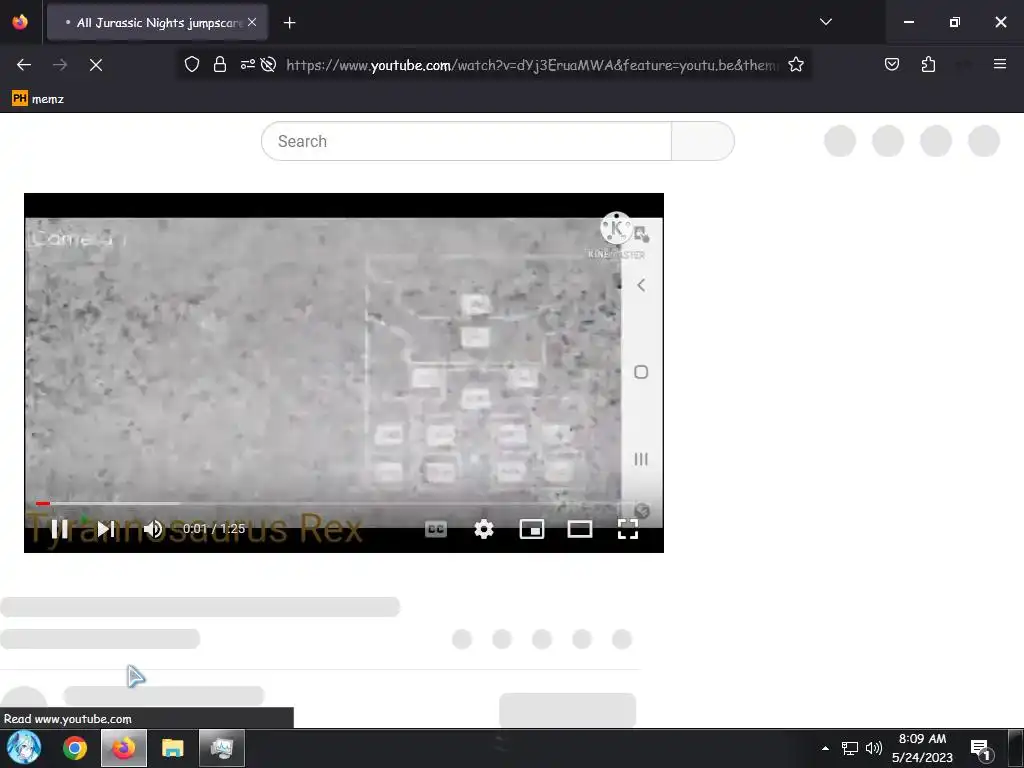Show site security padlock information
The width and height of the screenshot is (1024, 768).
pos(220,65)
